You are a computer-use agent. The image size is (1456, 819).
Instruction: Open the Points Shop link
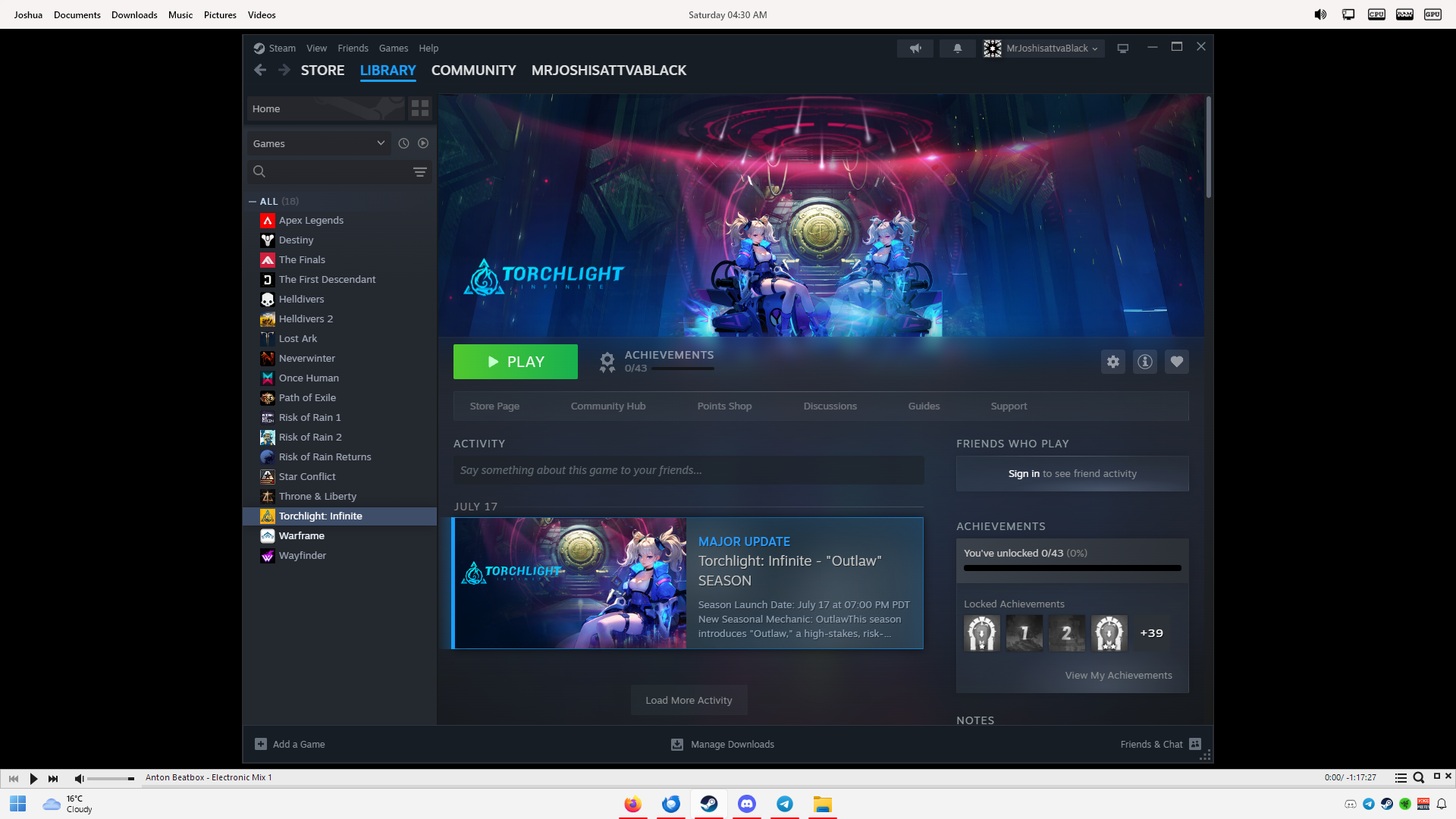pyautogui.click(x=724, y=406)
